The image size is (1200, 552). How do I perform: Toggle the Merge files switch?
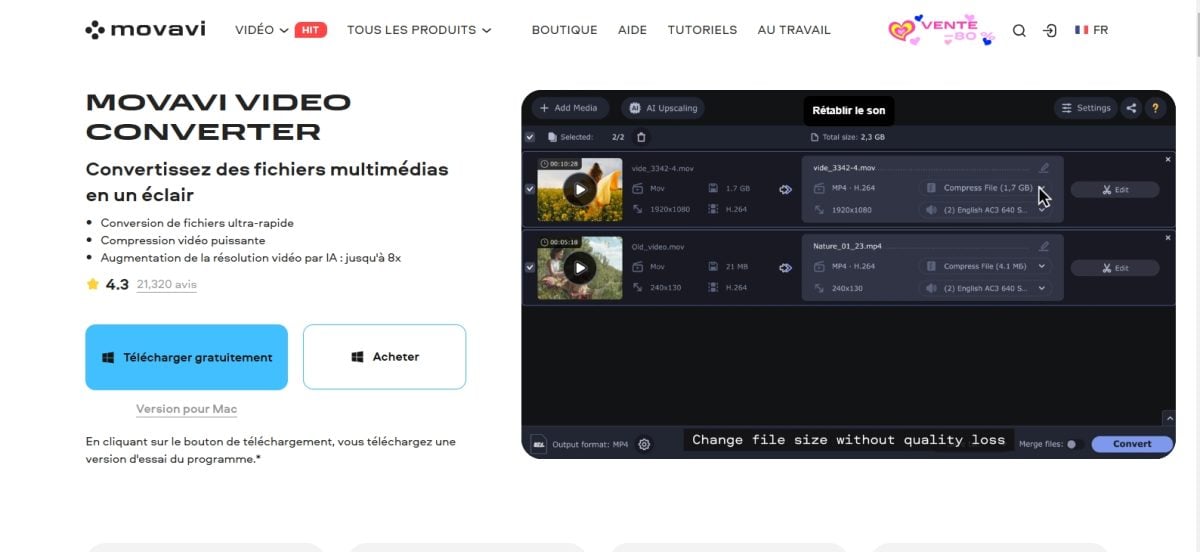pos(1073,444)
